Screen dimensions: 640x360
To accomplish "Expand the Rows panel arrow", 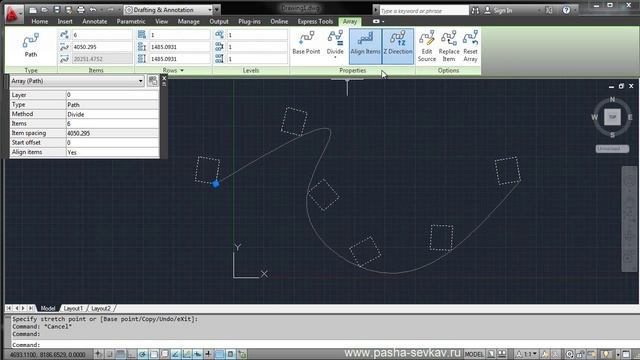I will tap(182, 70).
